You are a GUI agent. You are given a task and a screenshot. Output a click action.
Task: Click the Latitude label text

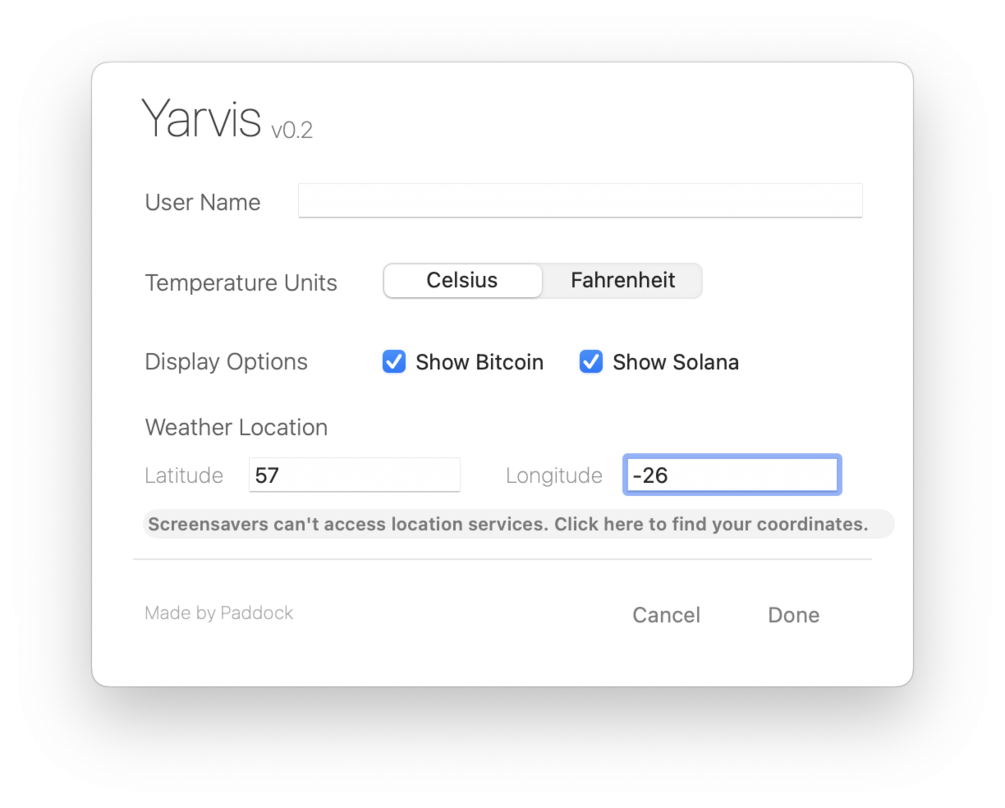pos(184,476)
